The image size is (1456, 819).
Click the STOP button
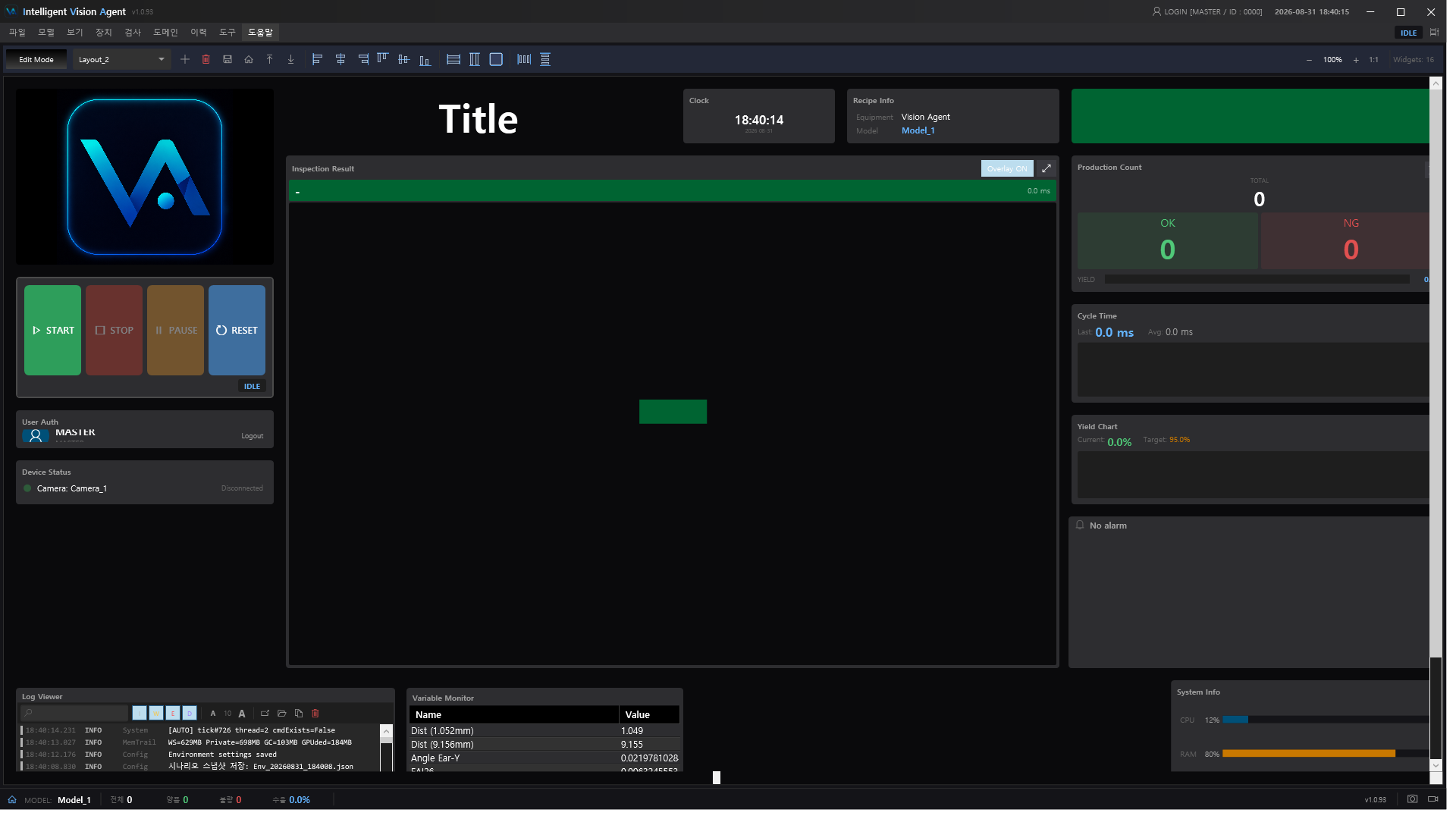click(x=114, y=331)
